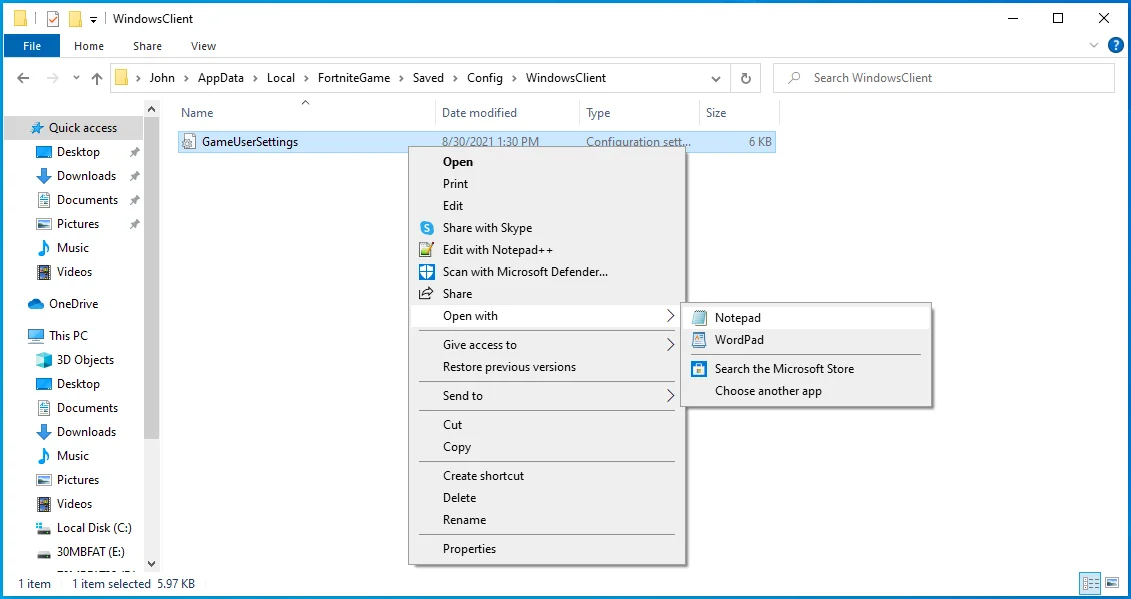Choose Copy in context menu
Image resolution: width=1131 pixels, height=599 pixels.
(x=457, y=447)
